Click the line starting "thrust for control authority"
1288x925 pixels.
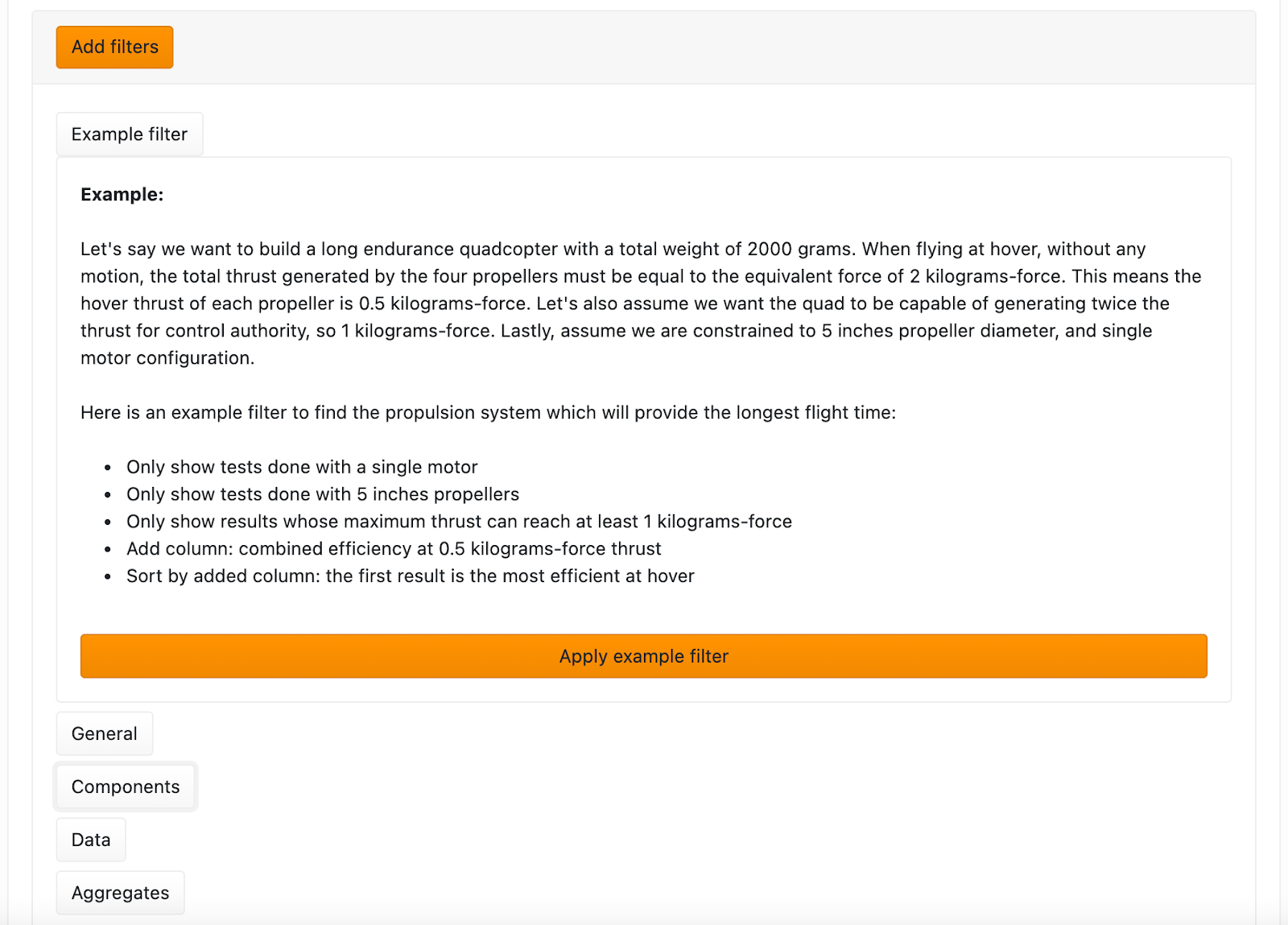616,331
